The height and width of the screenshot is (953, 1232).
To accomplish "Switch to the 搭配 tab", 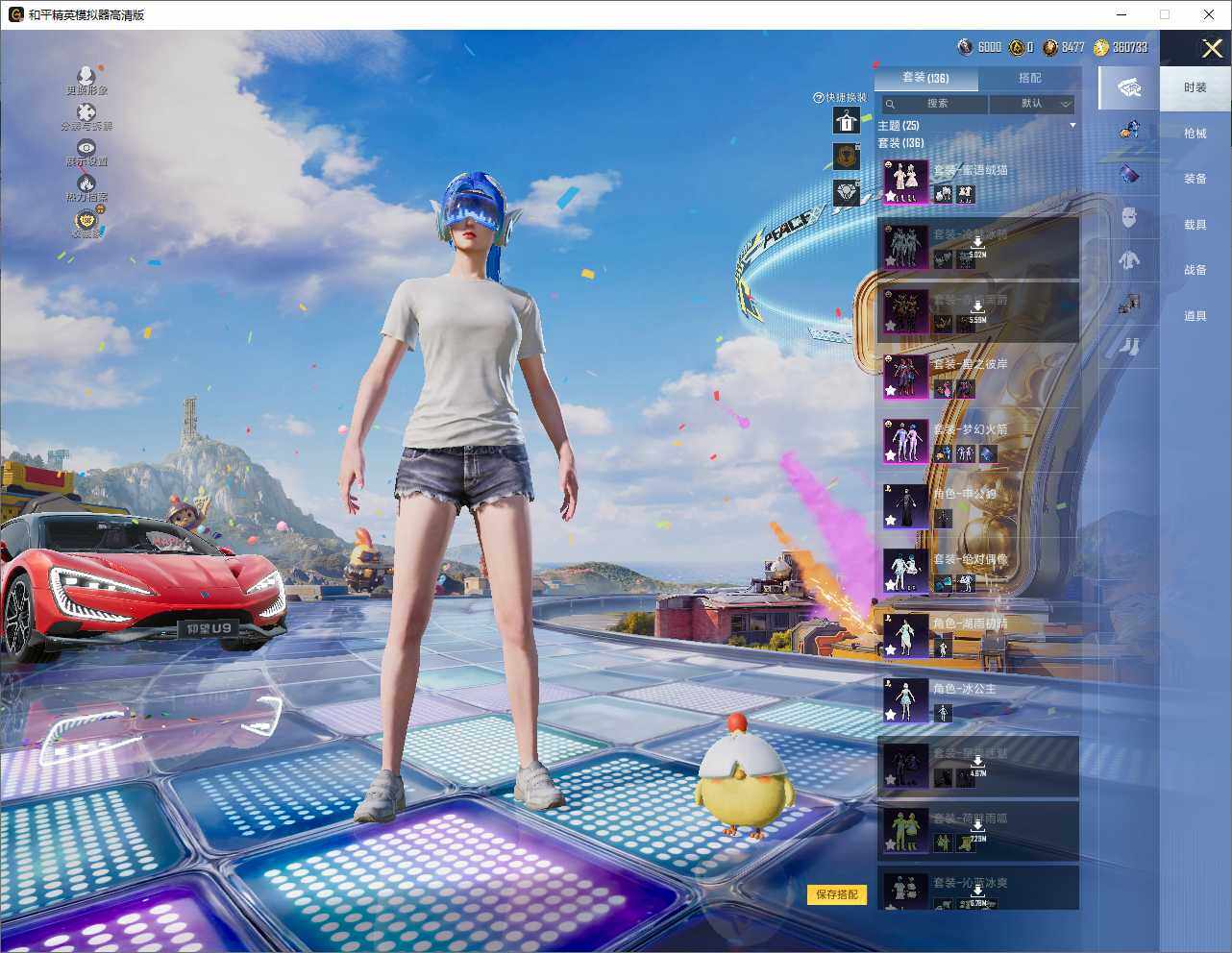I will 1029,78.
